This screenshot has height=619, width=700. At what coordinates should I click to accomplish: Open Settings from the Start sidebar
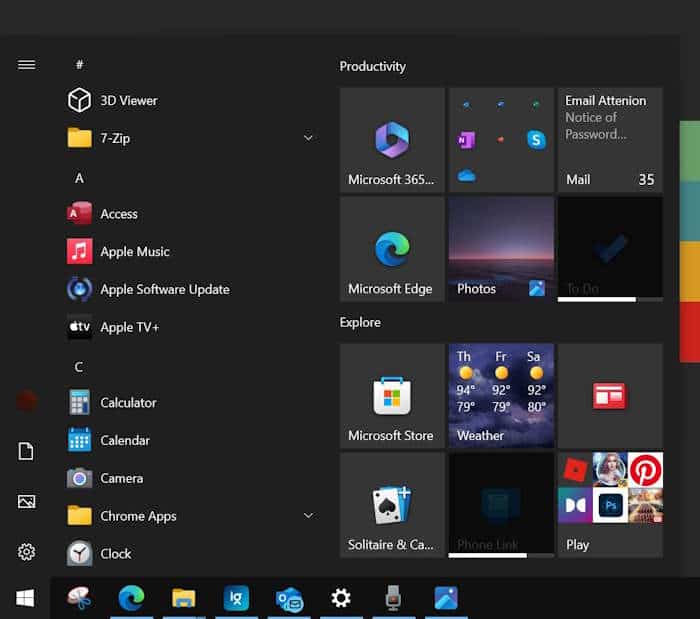pos(26,552)
